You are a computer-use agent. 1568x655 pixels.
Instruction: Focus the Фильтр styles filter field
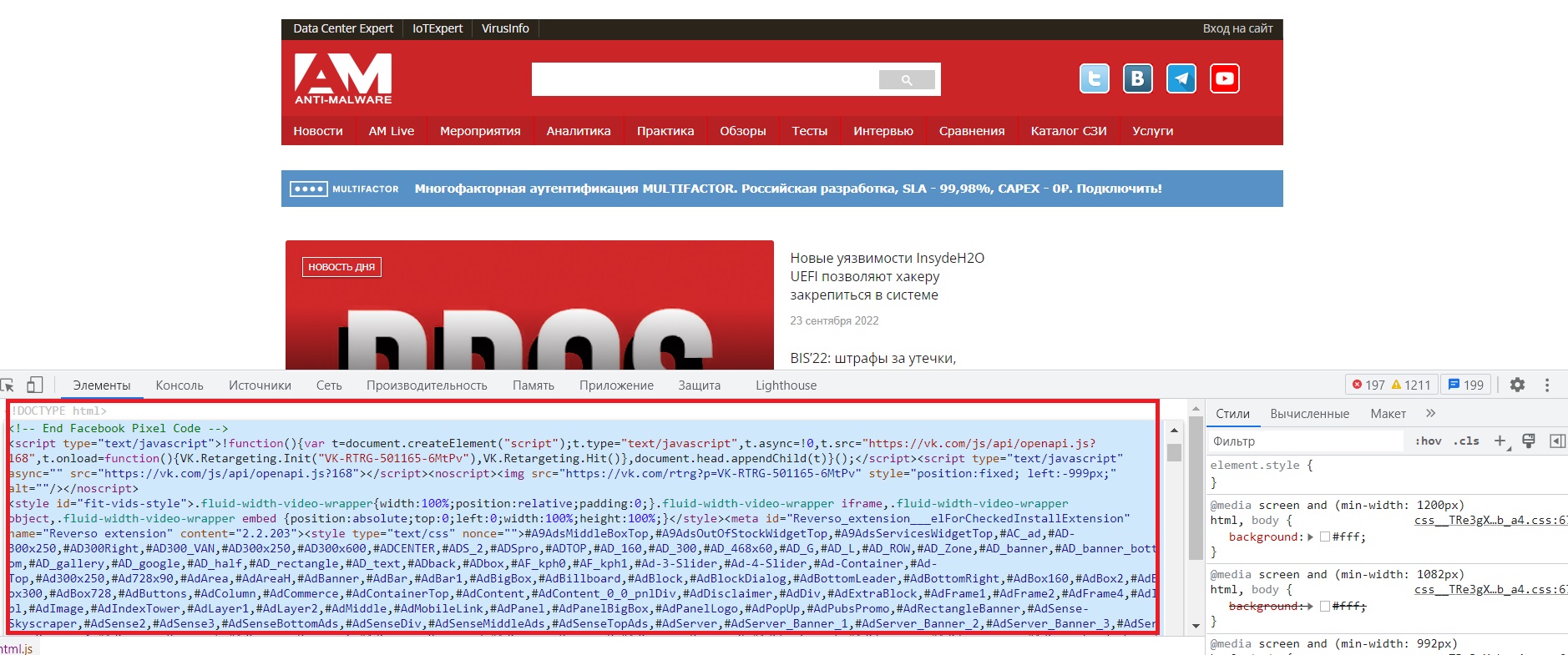(x=1308, y=441)
